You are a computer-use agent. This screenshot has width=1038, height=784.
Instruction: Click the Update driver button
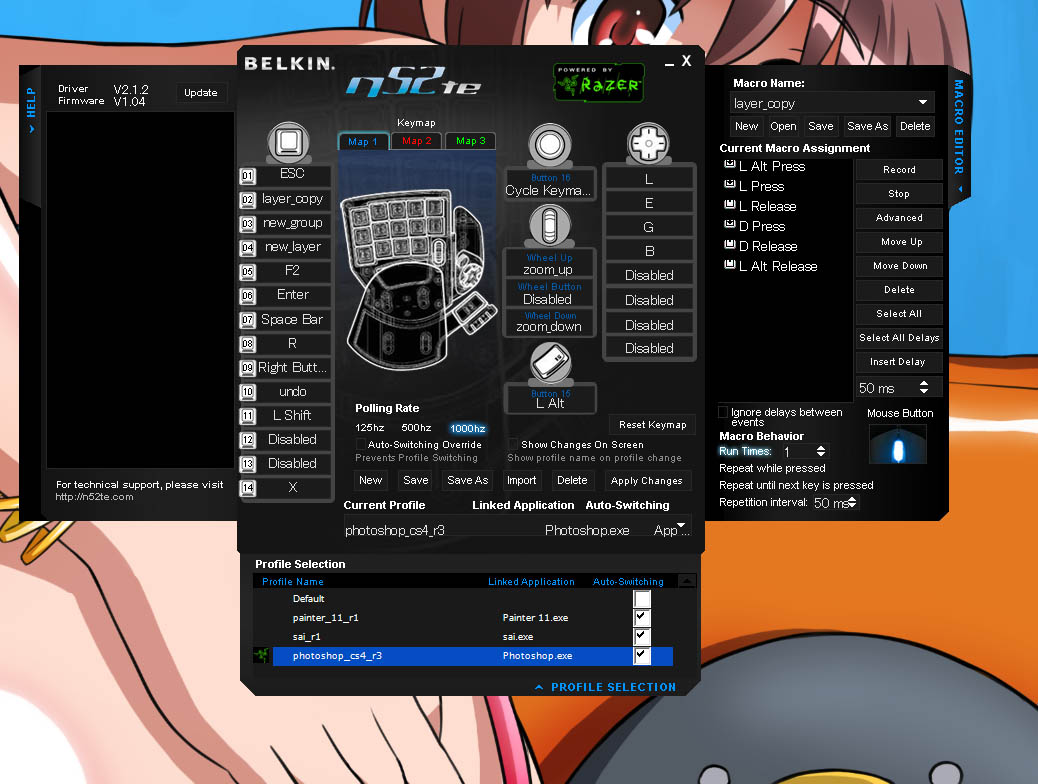[201, 93]
